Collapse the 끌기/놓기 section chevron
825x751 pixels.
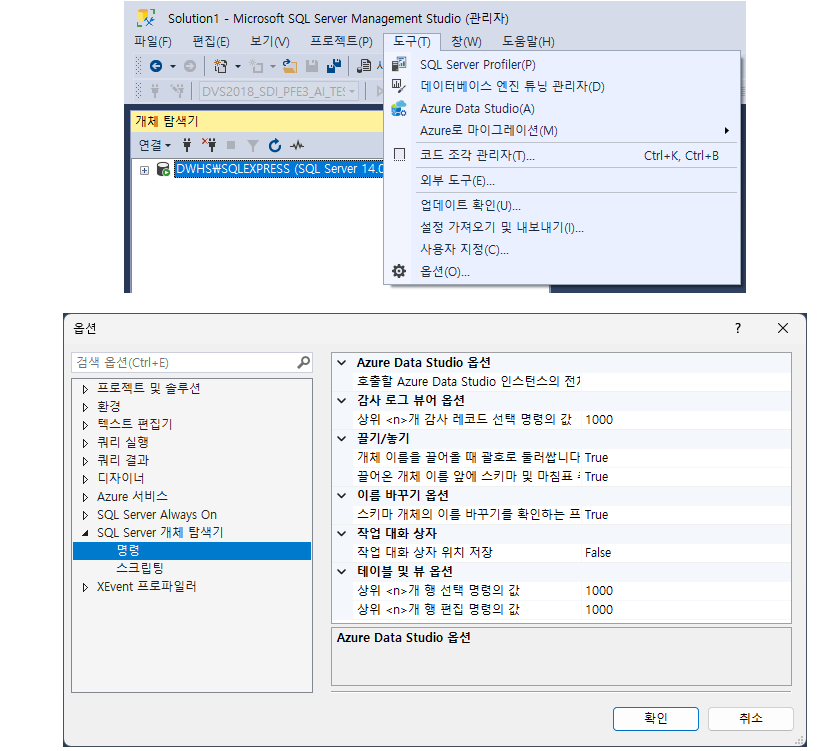342,438
